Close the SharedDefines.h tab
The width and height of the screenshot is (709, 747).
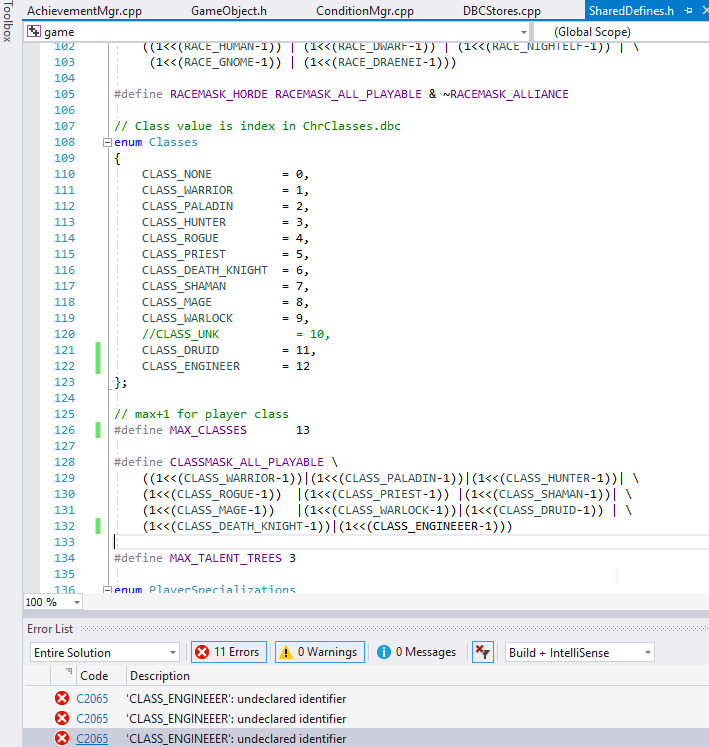705,10
